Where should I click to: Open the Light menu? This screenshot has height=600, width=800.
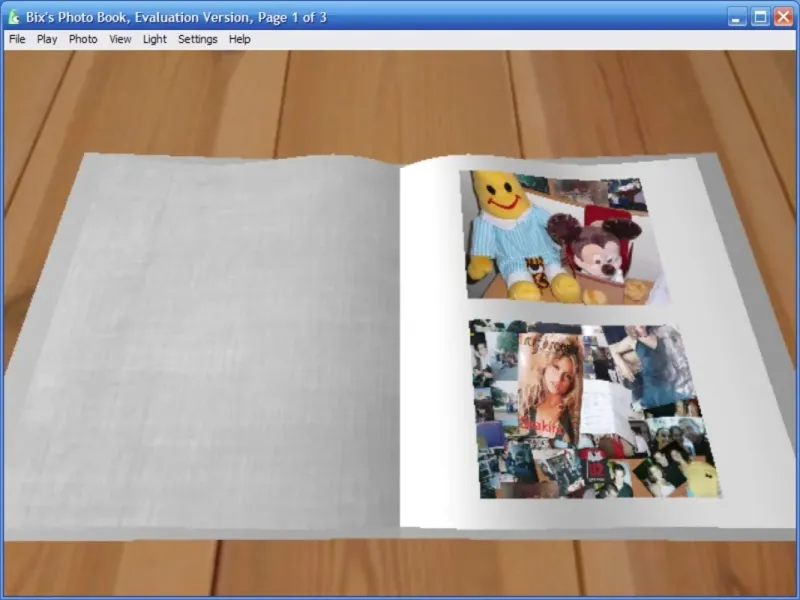click(155, 39)
